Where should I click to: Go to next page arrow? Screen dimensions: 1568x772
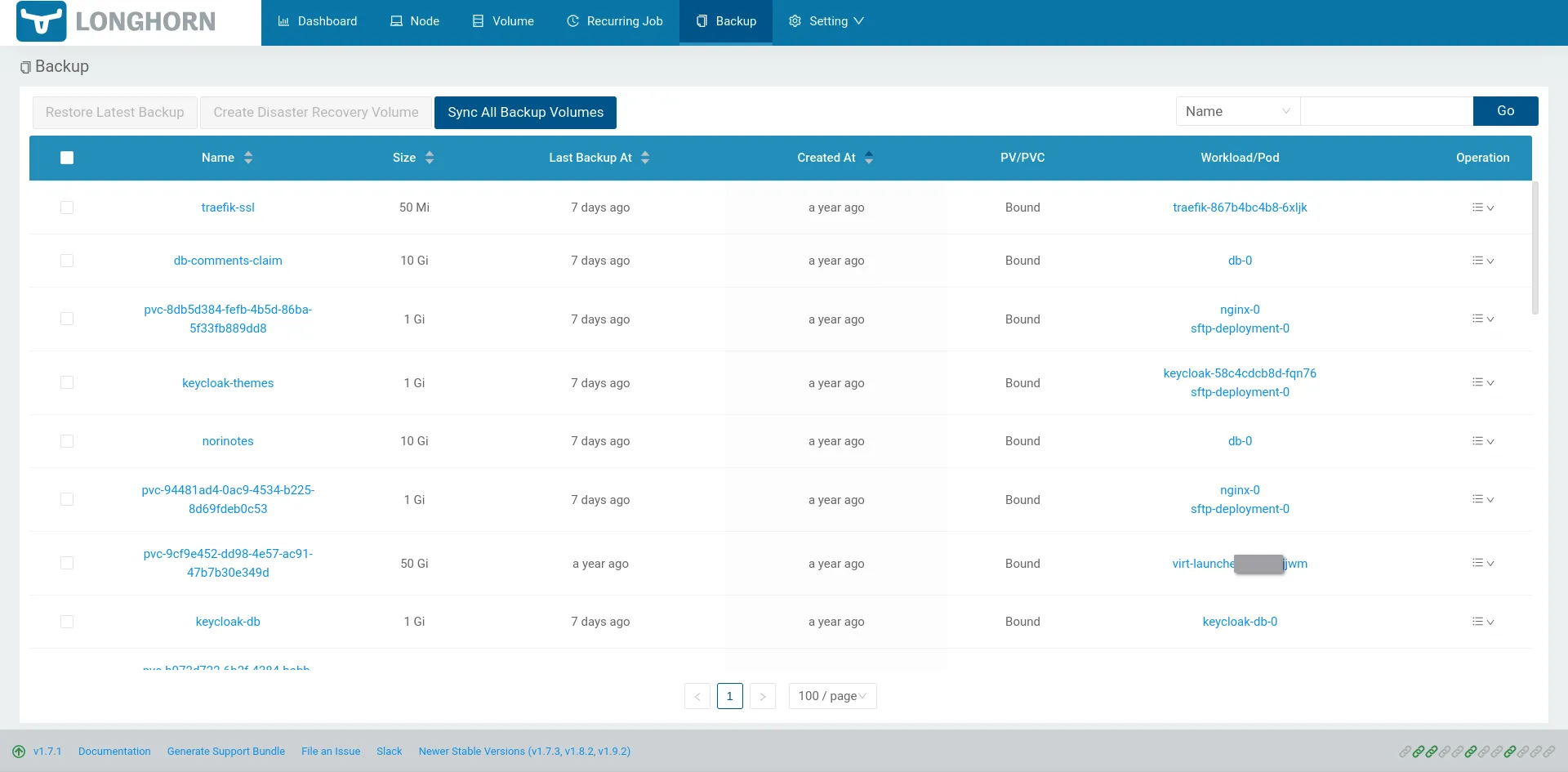[762, 696]
